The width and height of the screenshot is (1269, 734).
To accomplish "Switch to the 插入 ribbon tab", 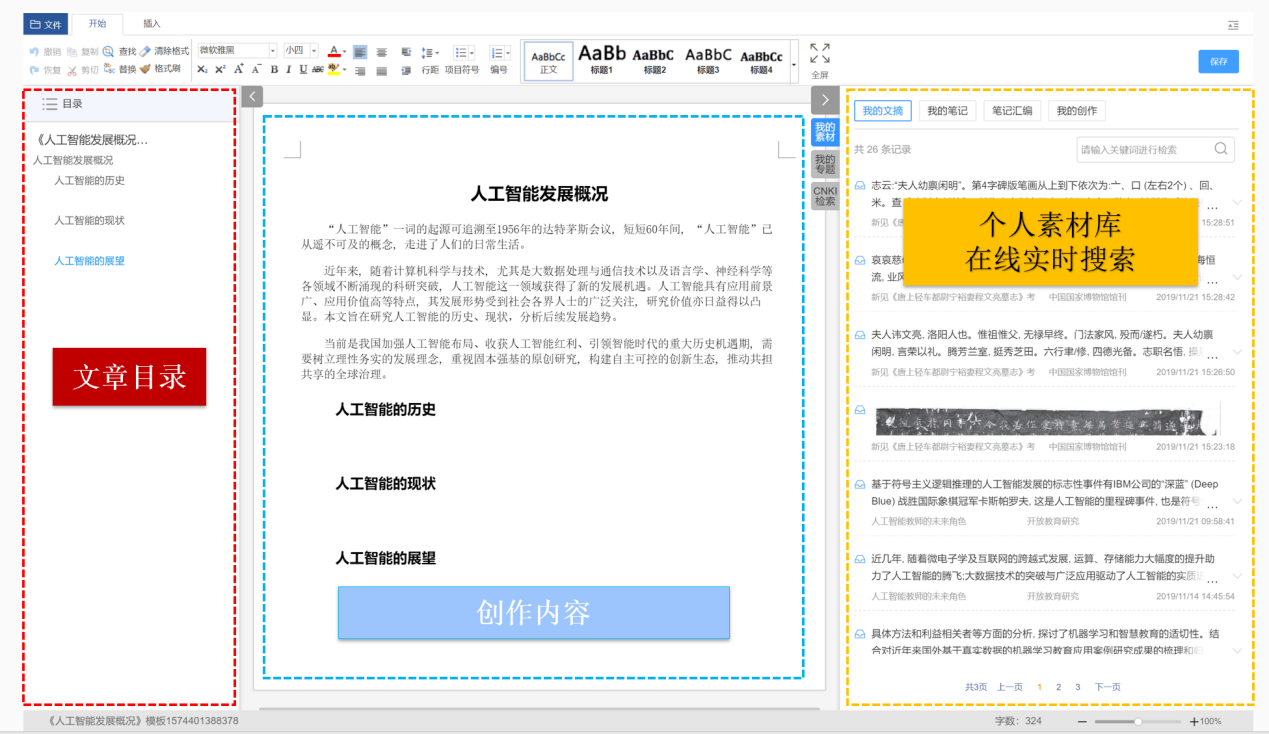I will [151, 24].
